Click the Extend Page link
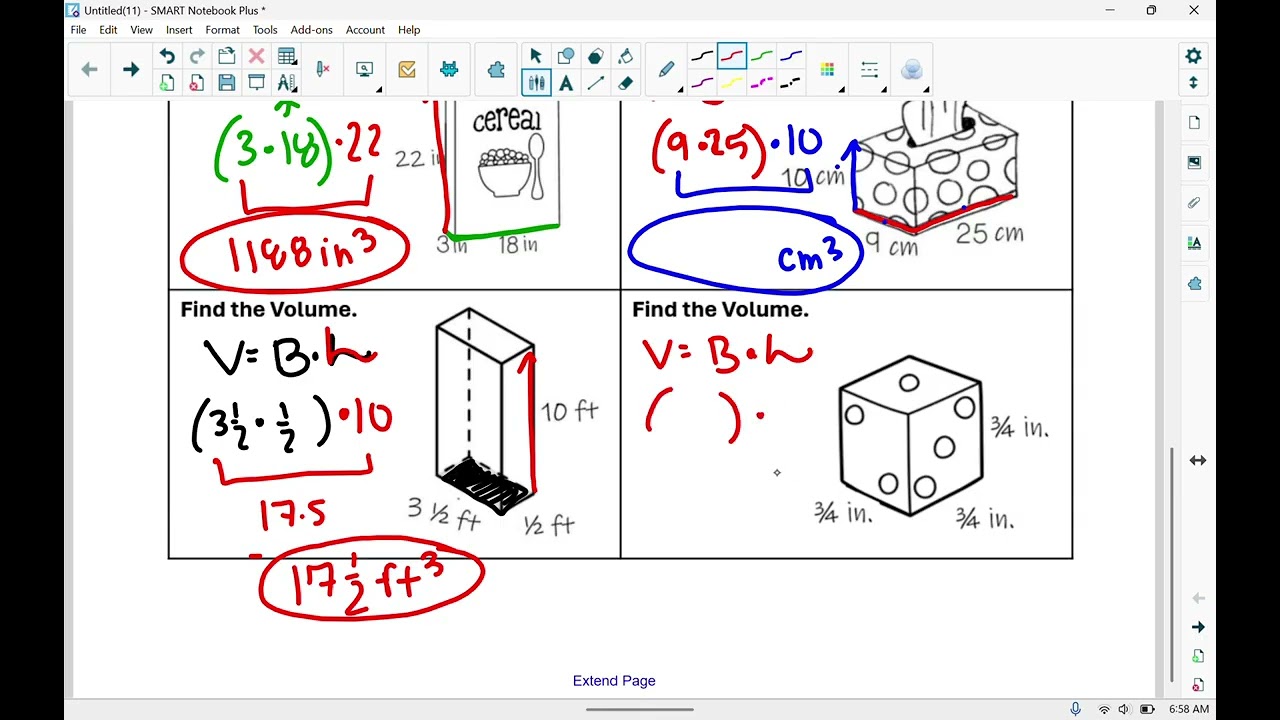The width and height of the screenshot is (1280, 720). point(614,680)
